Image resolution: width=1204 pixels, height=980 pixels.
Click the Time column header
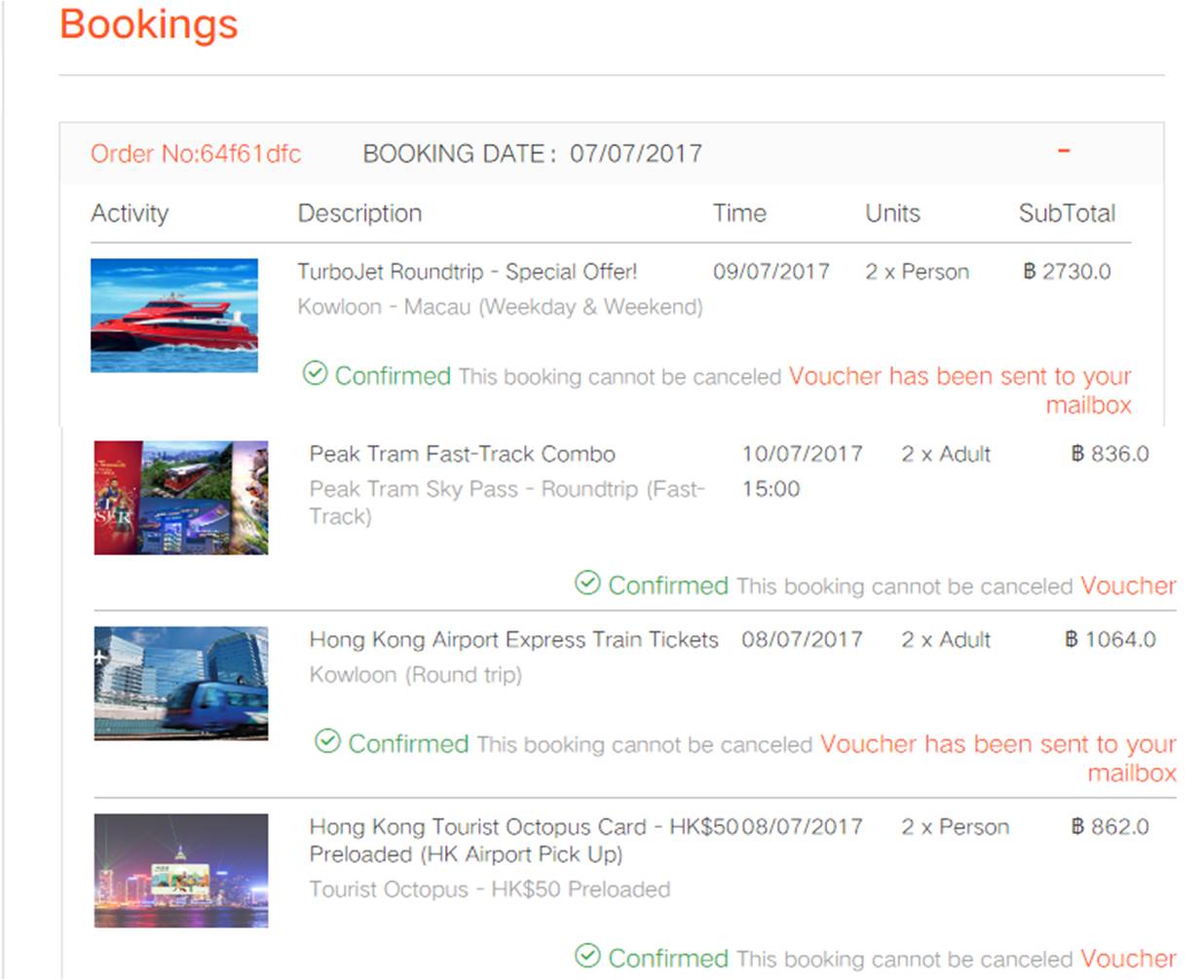pyautogui.click(x=739, y=213)
